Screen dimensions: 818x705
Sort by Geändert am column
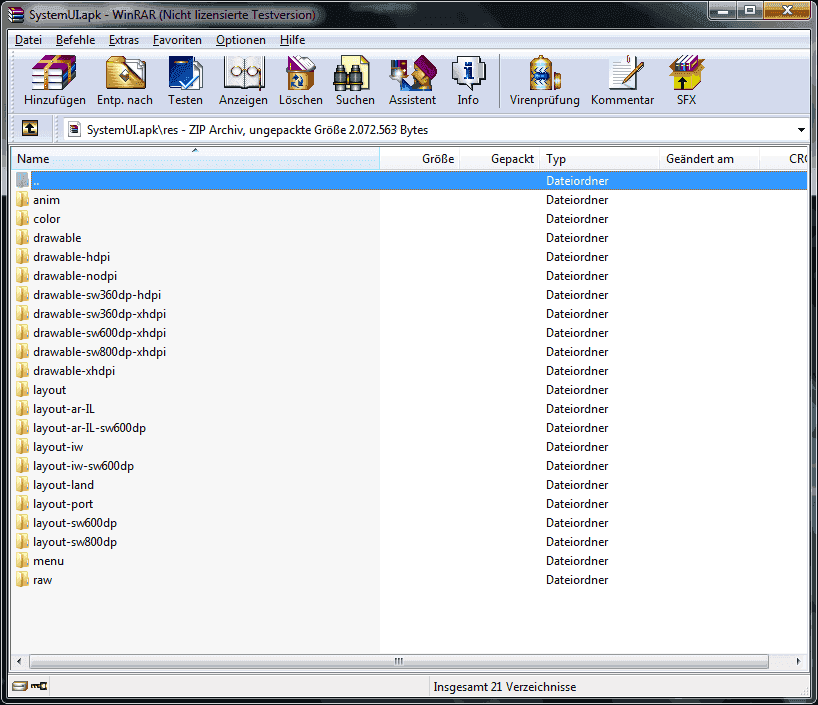709,159
